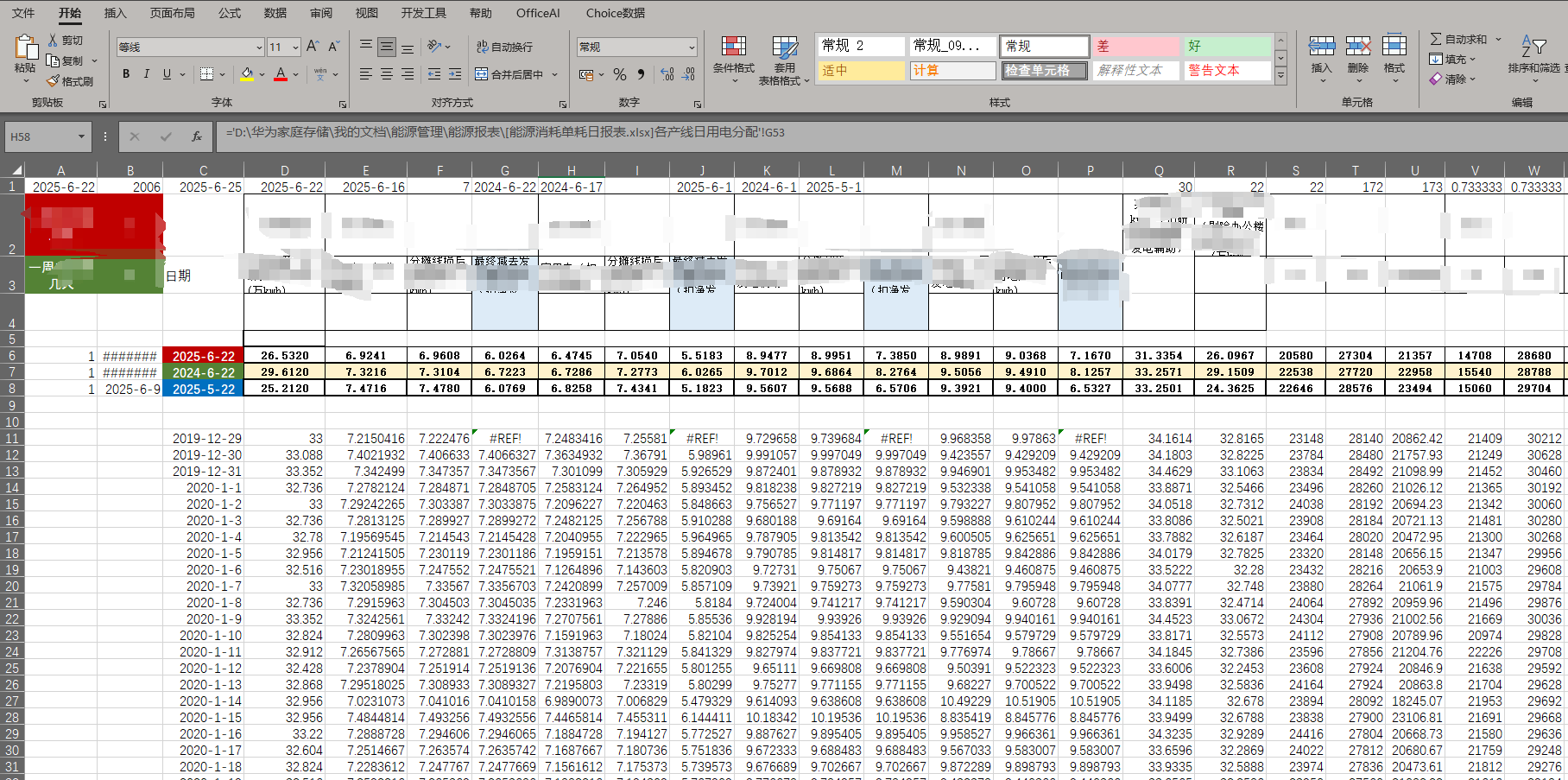Screen dimensions: 1568x780
Task: Click the insert function fx icon
Action: click(x=197, y=136)
